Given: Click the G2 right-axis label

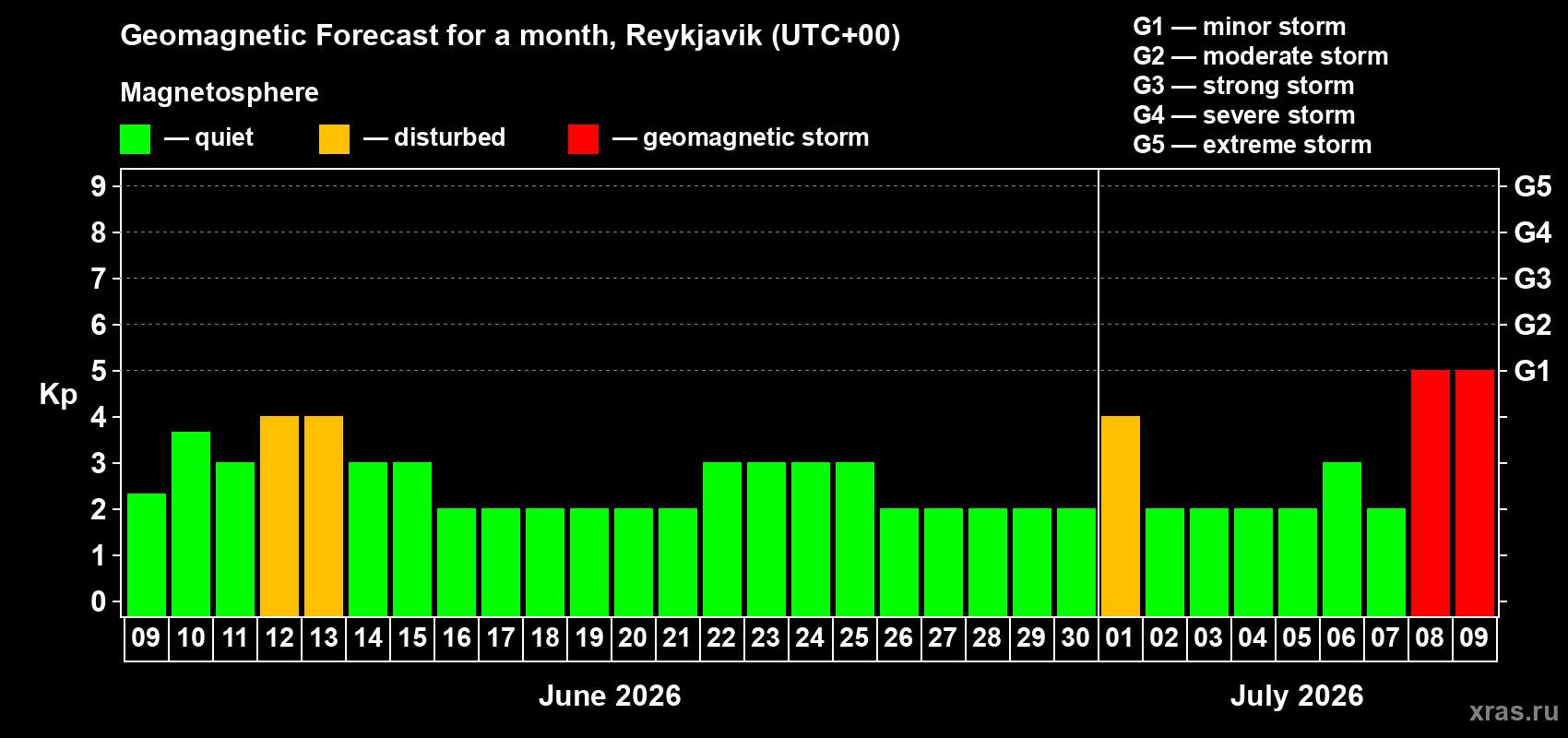Looking at the screenshot, I should pyautogui.click(x=1533, y=325).
